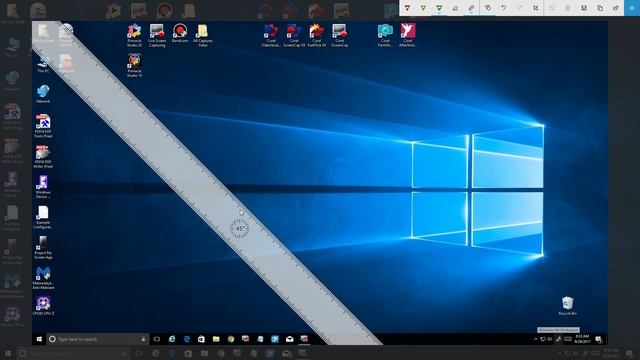This screenshot has width=640, height=360.
Task: Open Microsoft Edge in captured taskbar
Action: tap(187, 339)
